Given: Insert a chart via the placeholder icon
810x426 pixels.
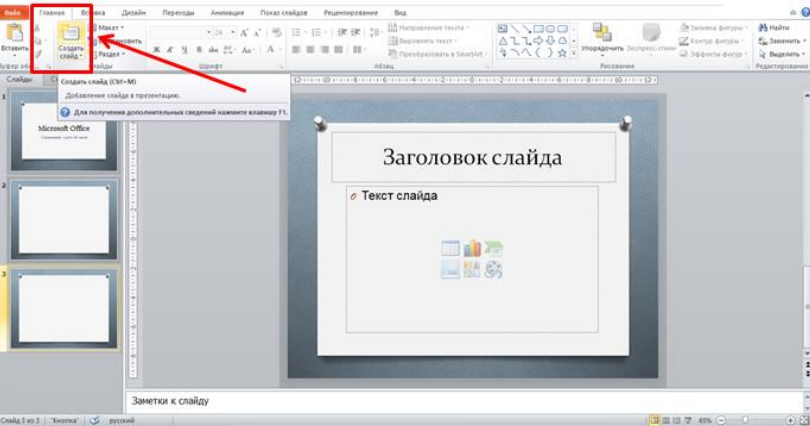Looking at the screenshot, I should (x=471, y=248).
